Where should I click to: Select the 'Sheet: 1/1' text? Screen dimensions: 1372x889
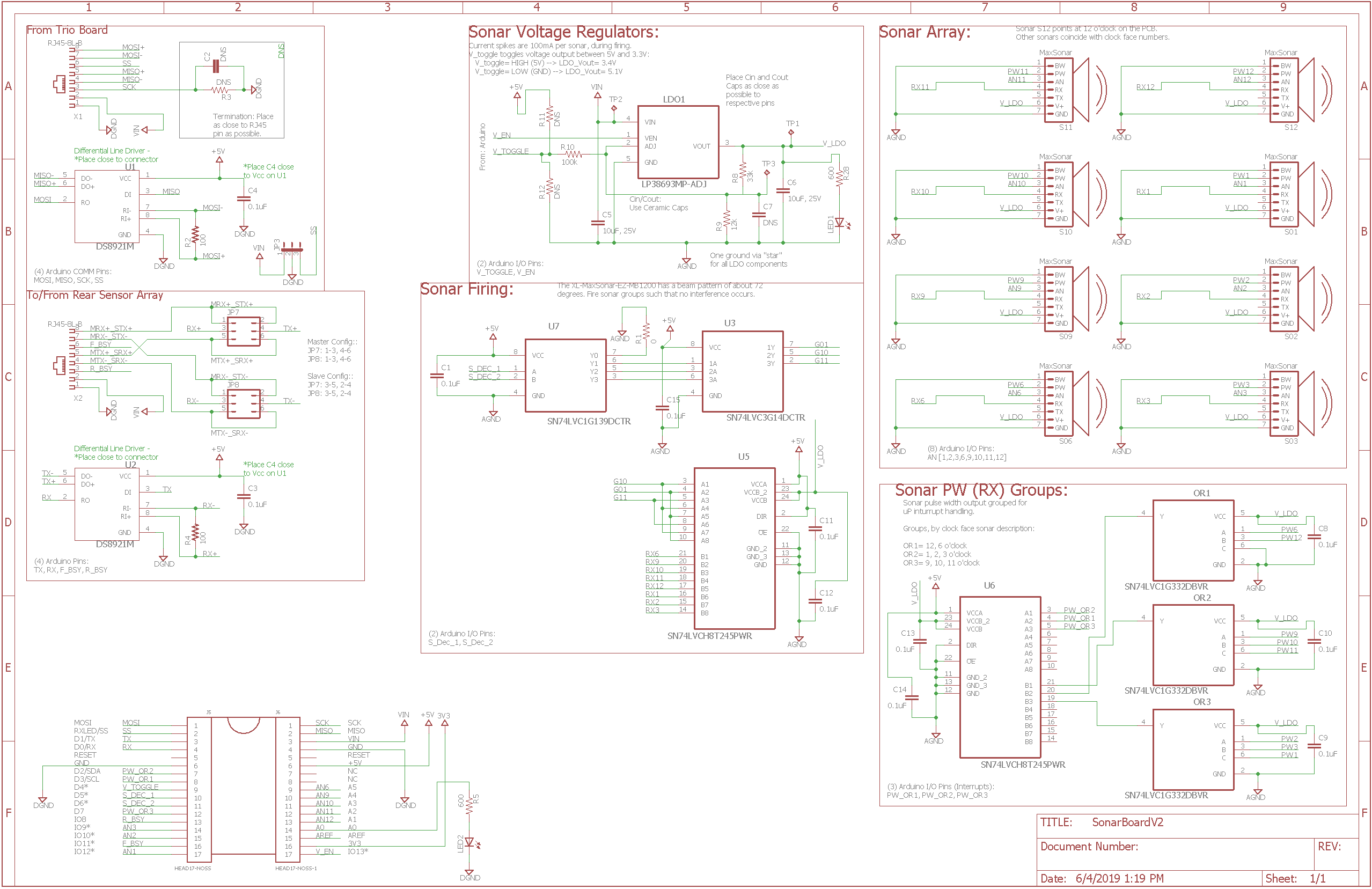point(1295,879)
